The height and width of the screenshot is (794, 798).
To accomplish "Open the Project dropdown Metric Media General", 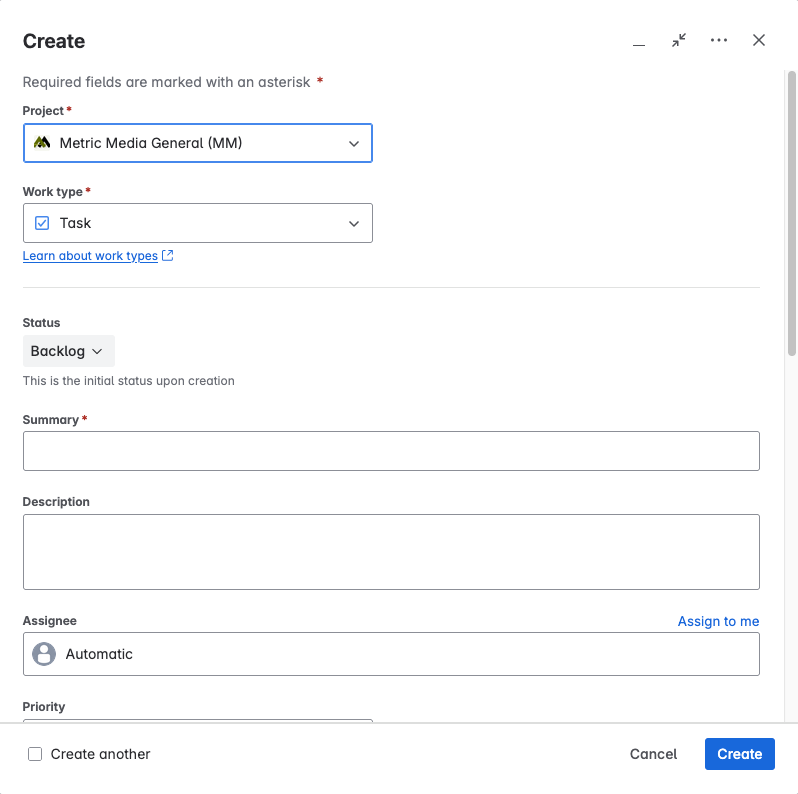I will (x=197, y=143).
